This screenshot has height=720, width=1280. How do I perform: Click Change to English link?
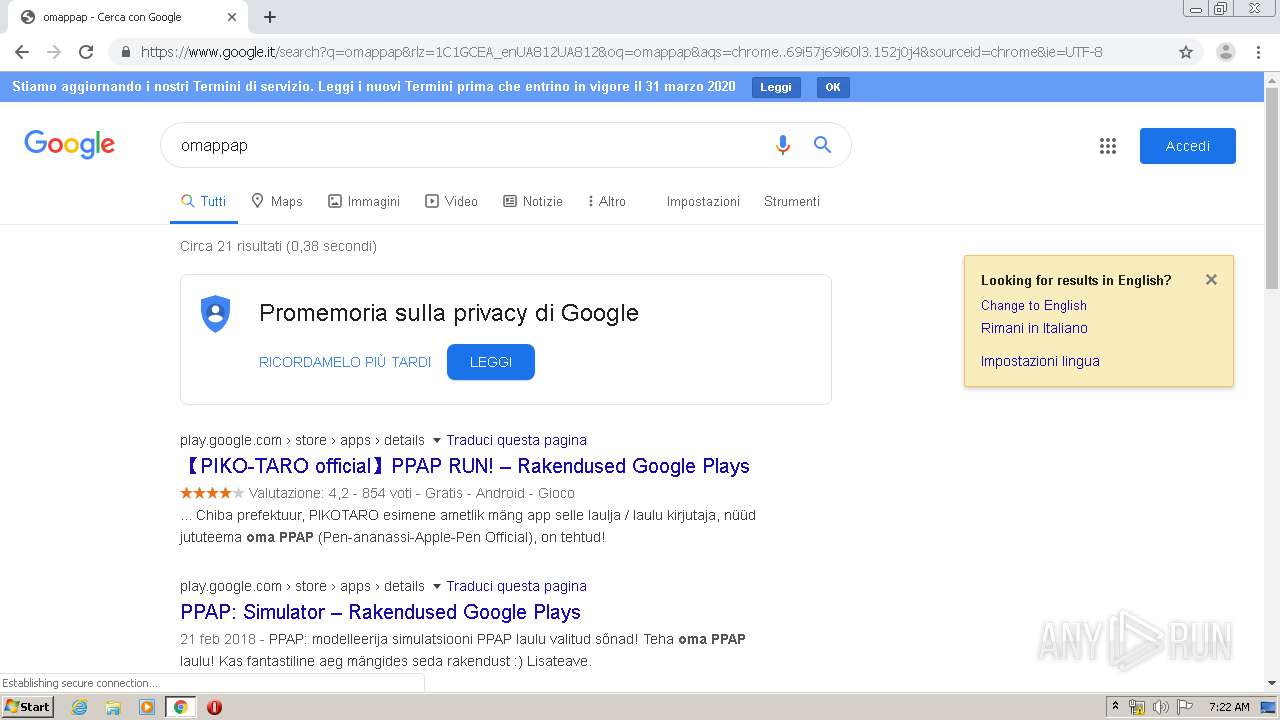click(1034, 305)
